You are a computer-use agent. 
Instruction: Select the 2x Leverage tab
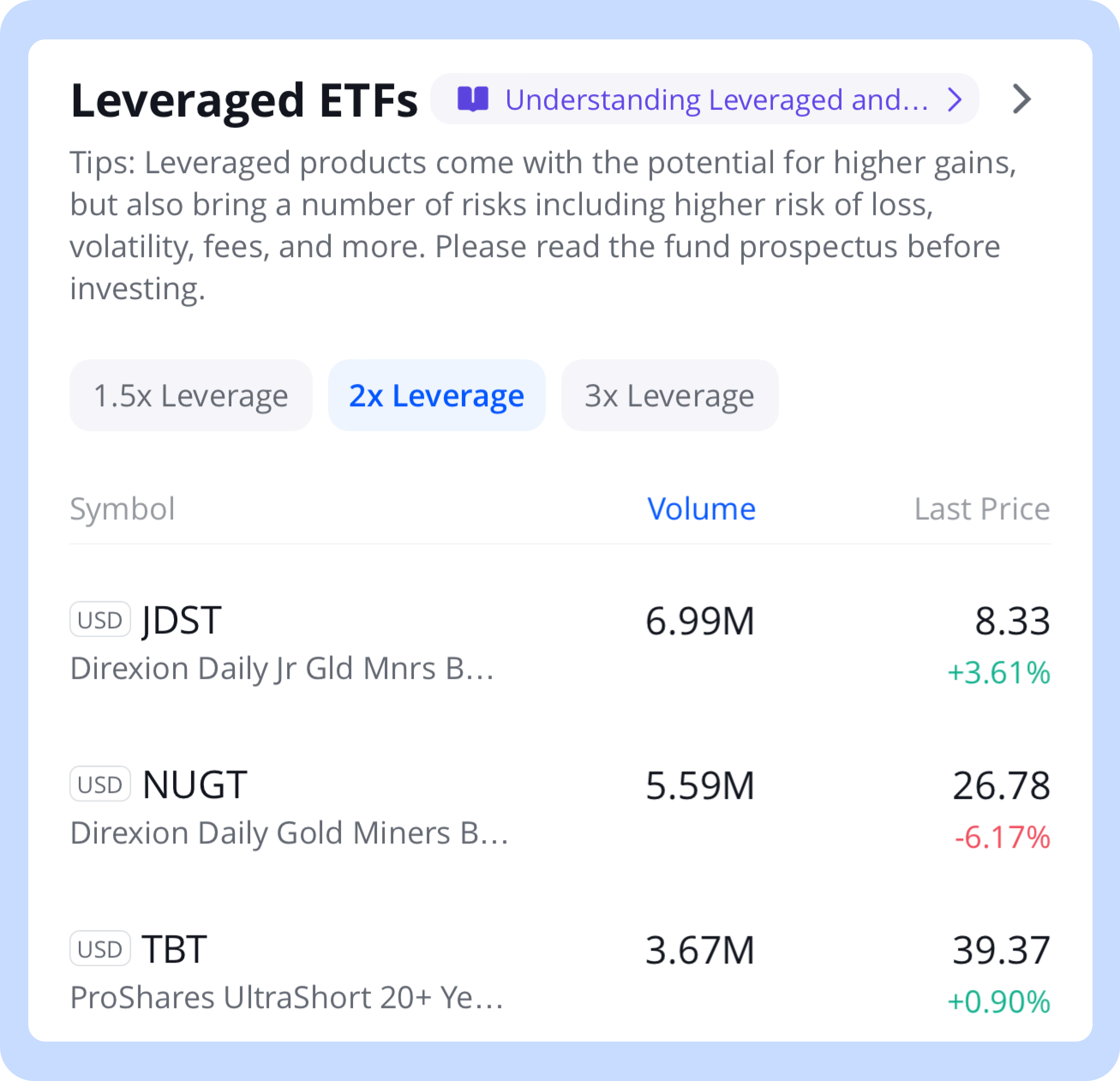[436, 395]
